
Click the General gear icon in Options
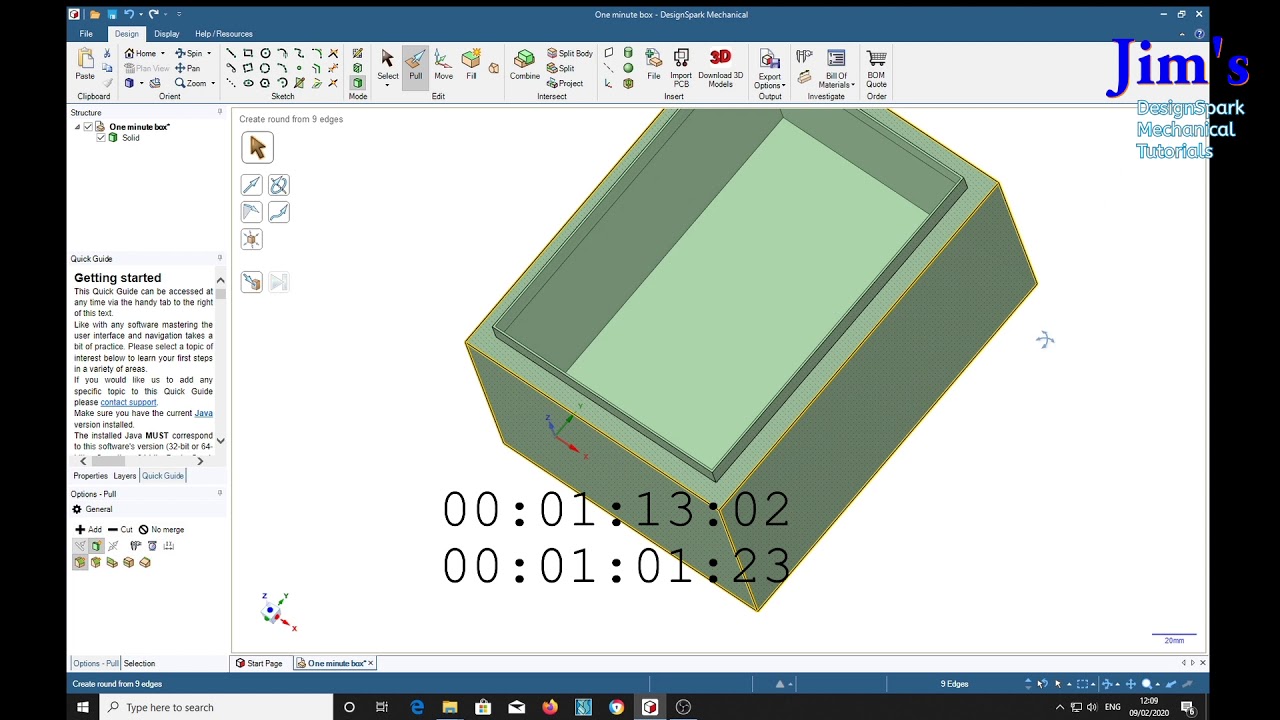coord(77,509)
